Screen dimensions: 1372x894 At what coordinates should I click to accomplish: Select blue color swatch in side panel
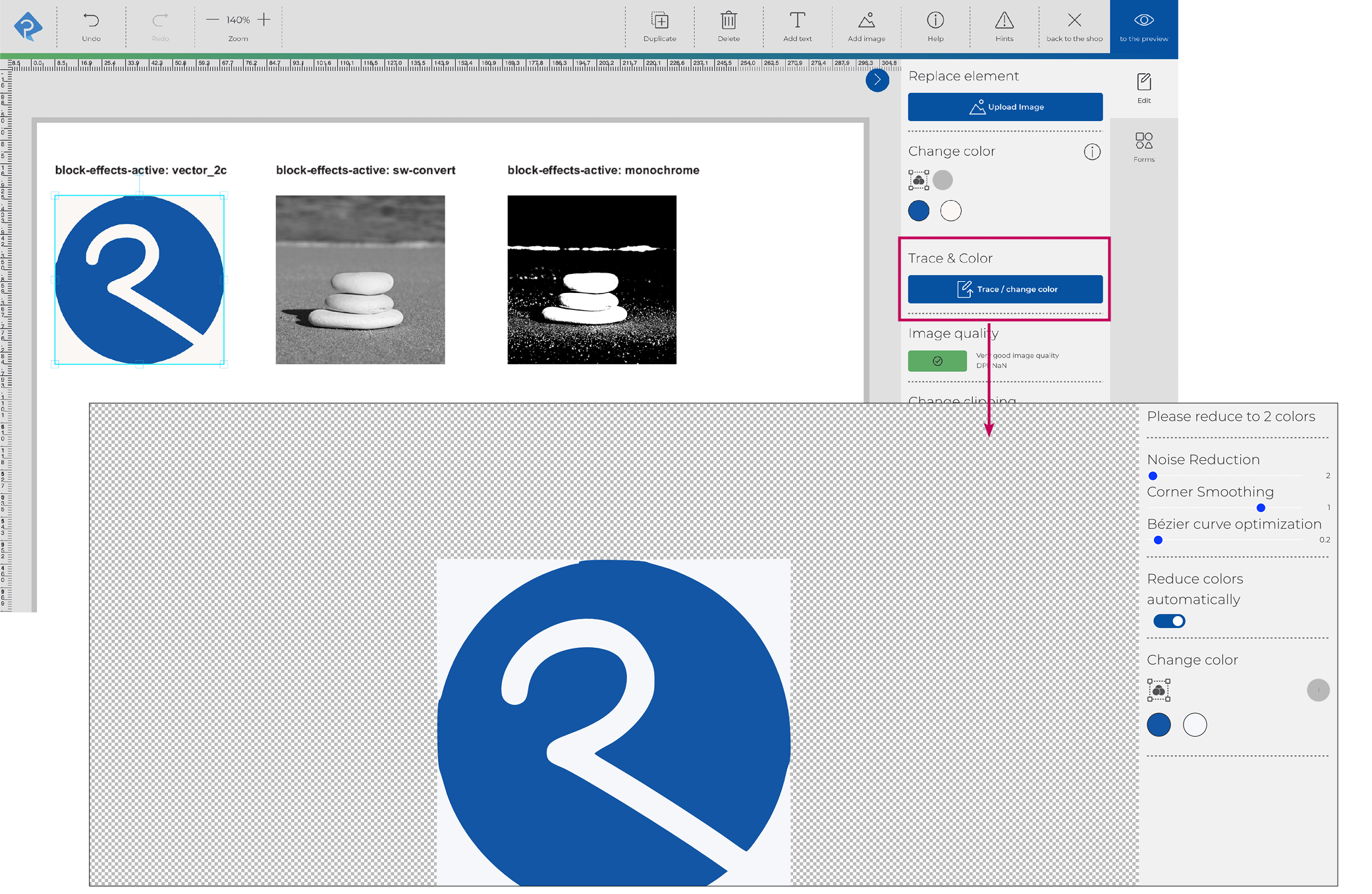pyautogui.click(x=918, y=211)
